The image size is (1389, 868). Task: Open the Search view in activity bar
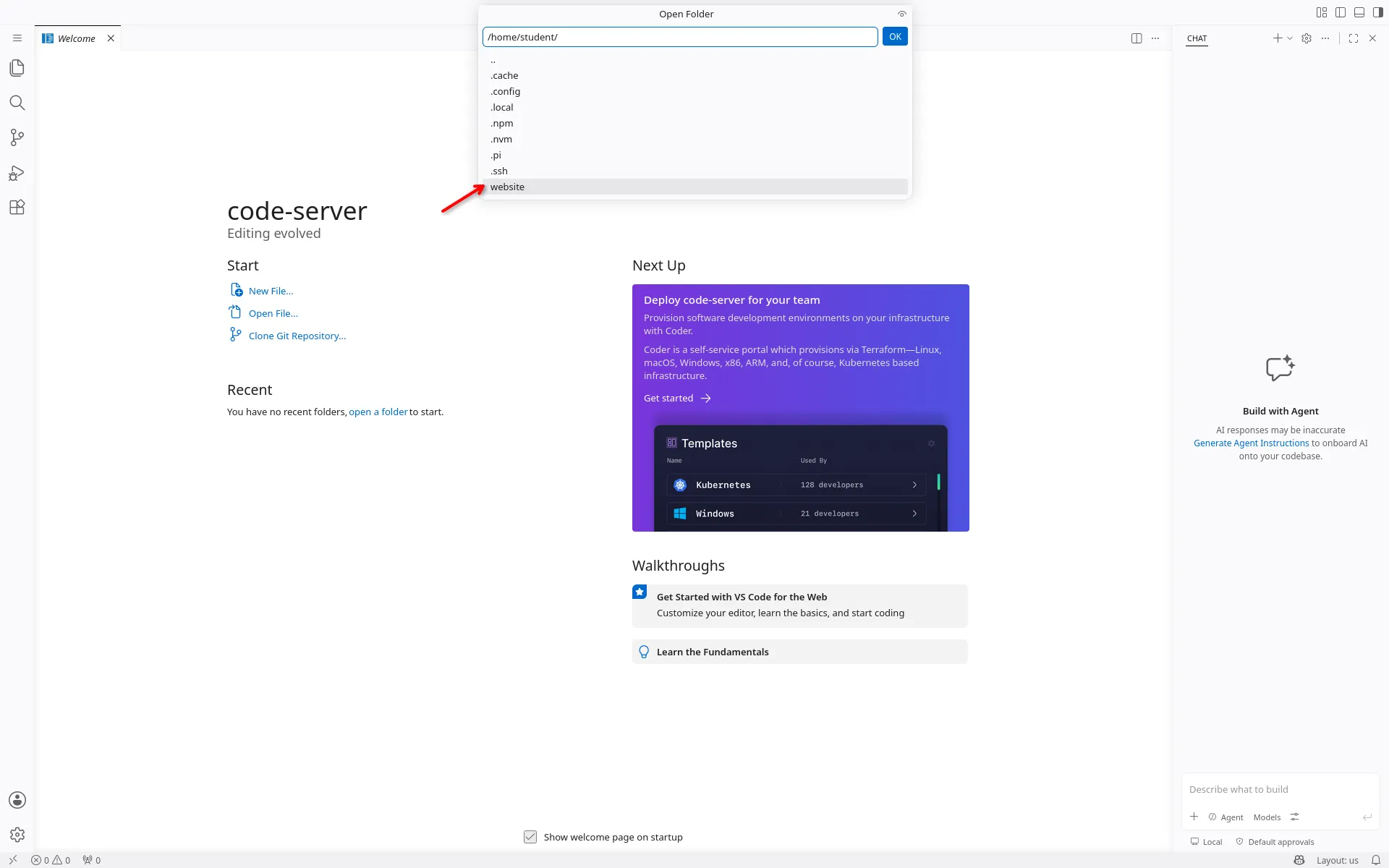(x=17, y=103)
